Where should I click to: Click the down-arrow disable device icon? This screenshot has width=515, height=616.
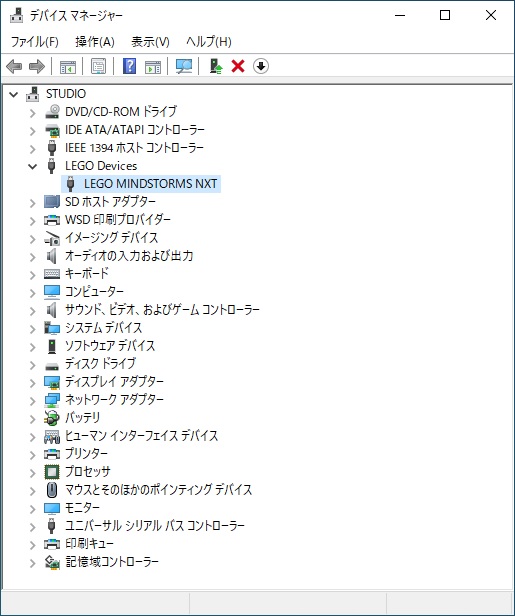(x=261, y=66)
